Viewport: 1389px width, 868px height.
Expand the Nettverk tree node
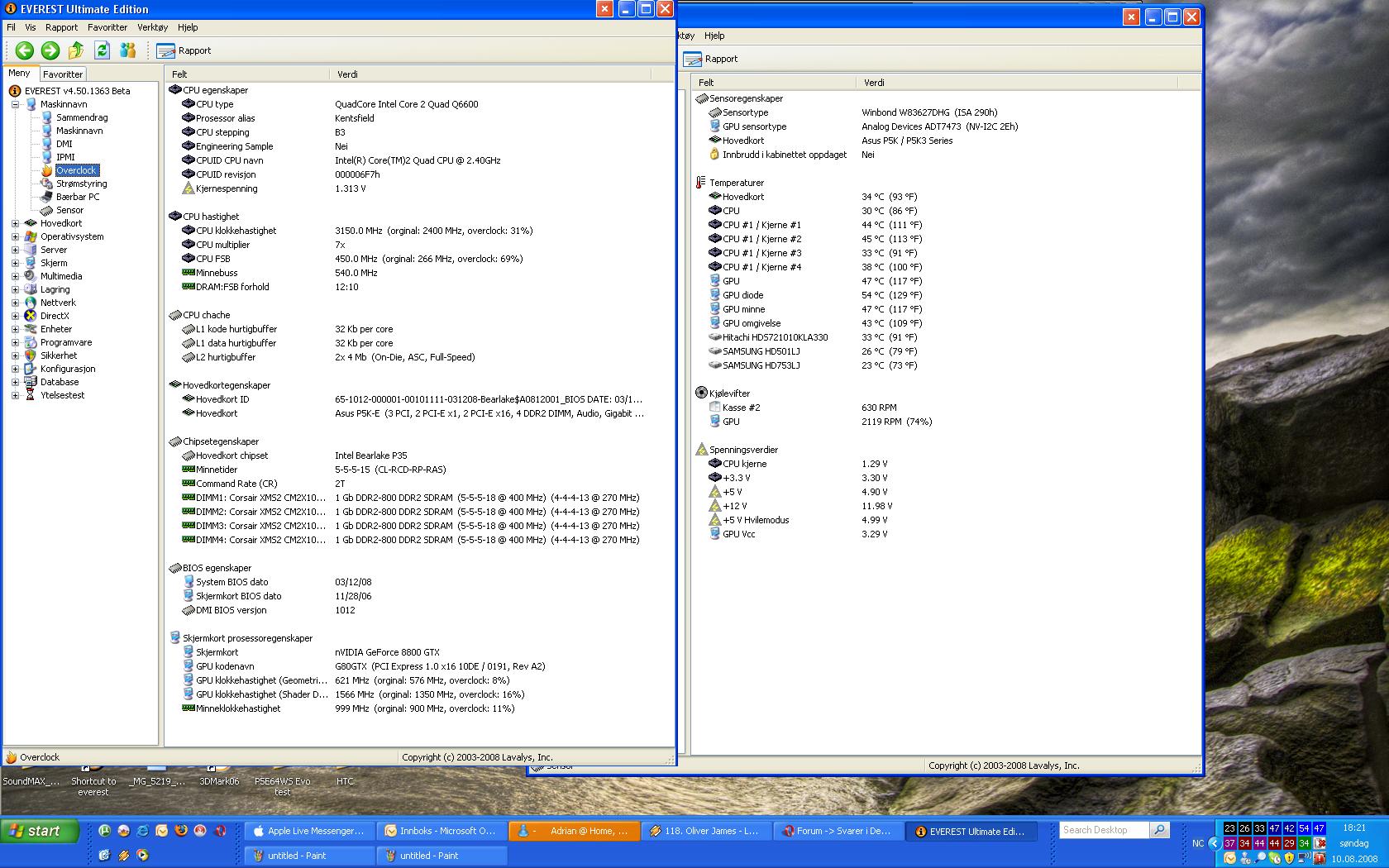click(15, 303)
